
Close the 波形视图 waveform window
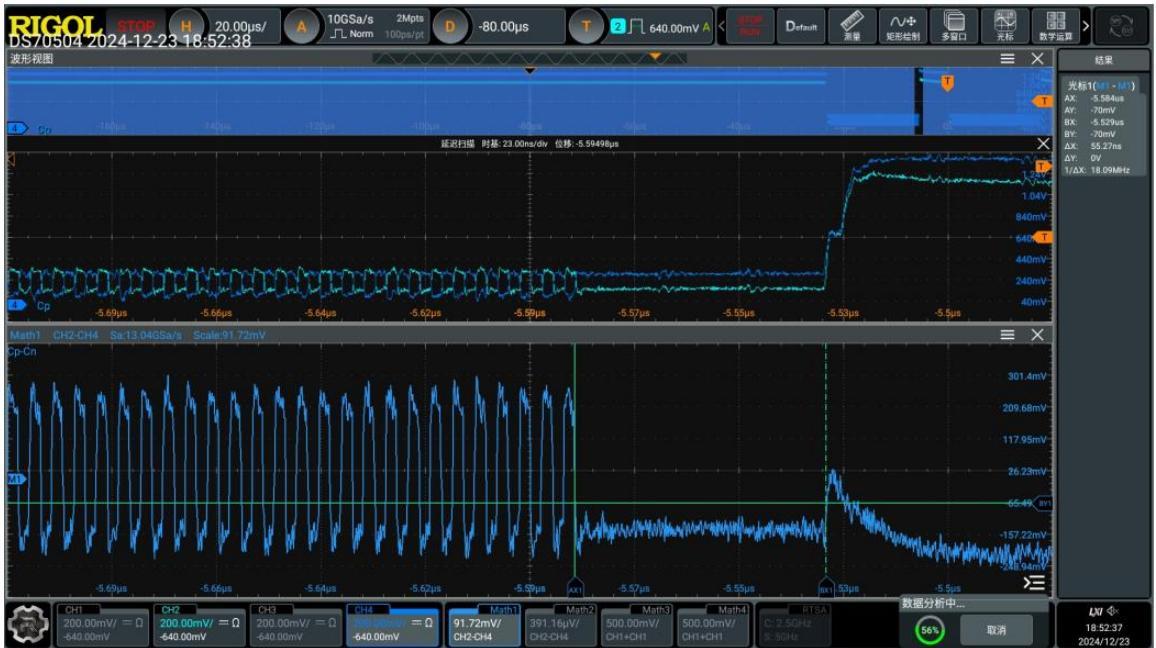[1037, 58]
